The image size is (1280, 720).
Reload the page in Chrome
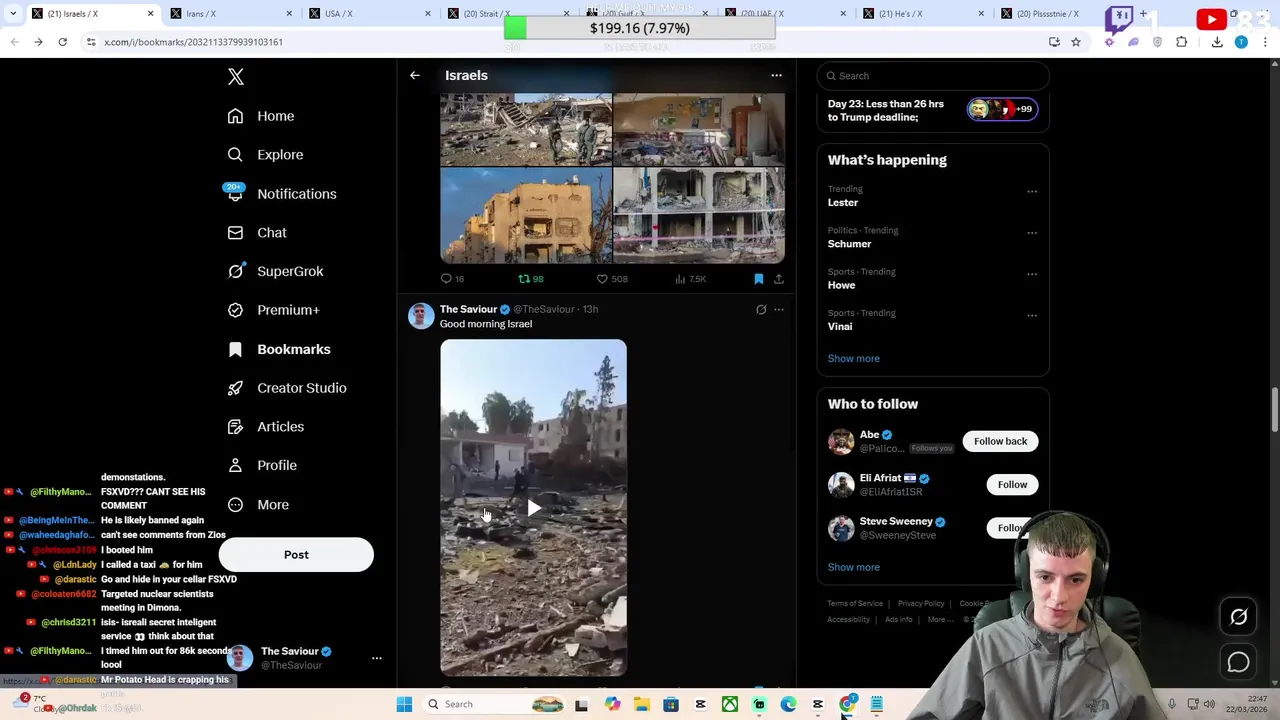coord(62,42)
